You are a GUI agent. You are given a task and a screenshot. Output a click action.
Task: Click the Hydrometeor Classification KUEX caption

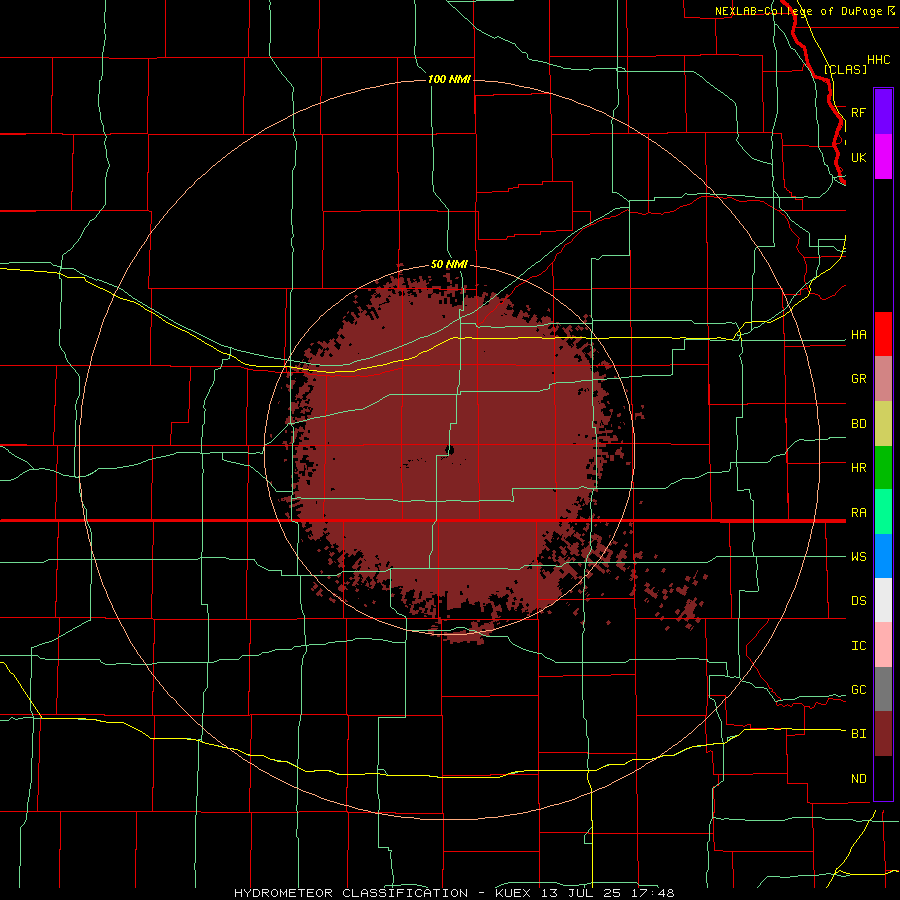(x=454, y=893)
